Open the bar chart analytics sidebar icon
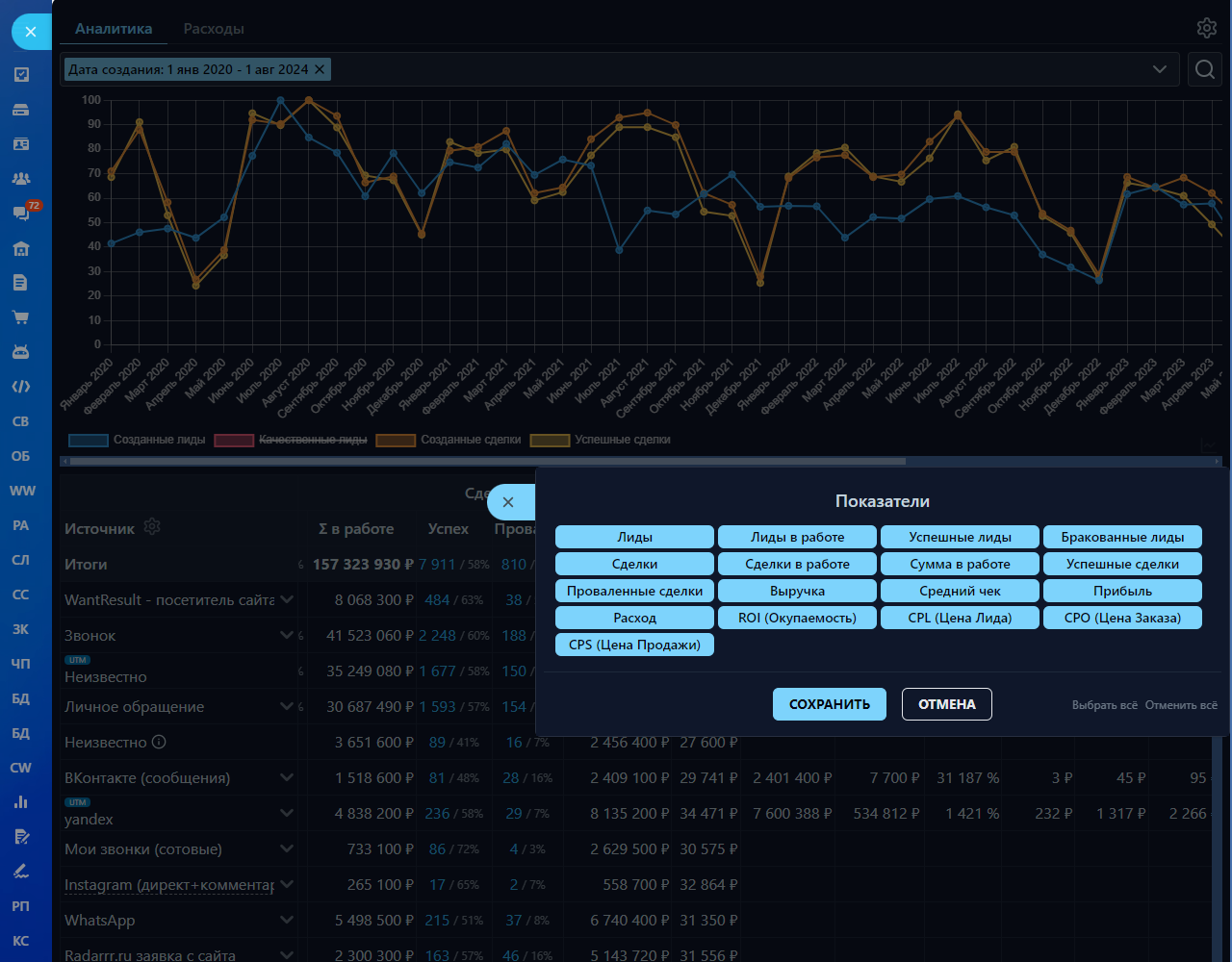1232x962 pixels. tap(21, 802)
